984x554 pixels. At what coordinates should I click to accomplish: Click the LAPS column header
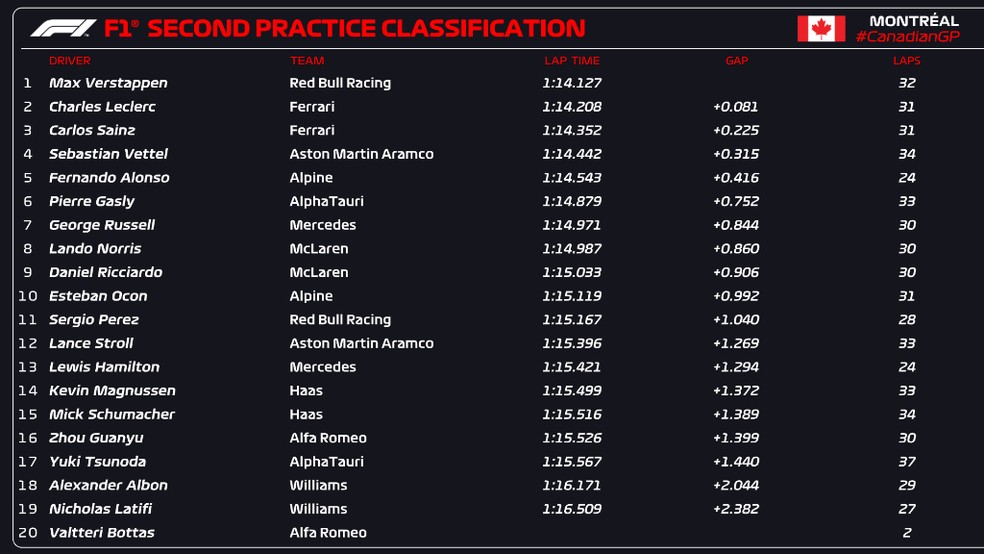pyautogui.click(x=906, y=61)
